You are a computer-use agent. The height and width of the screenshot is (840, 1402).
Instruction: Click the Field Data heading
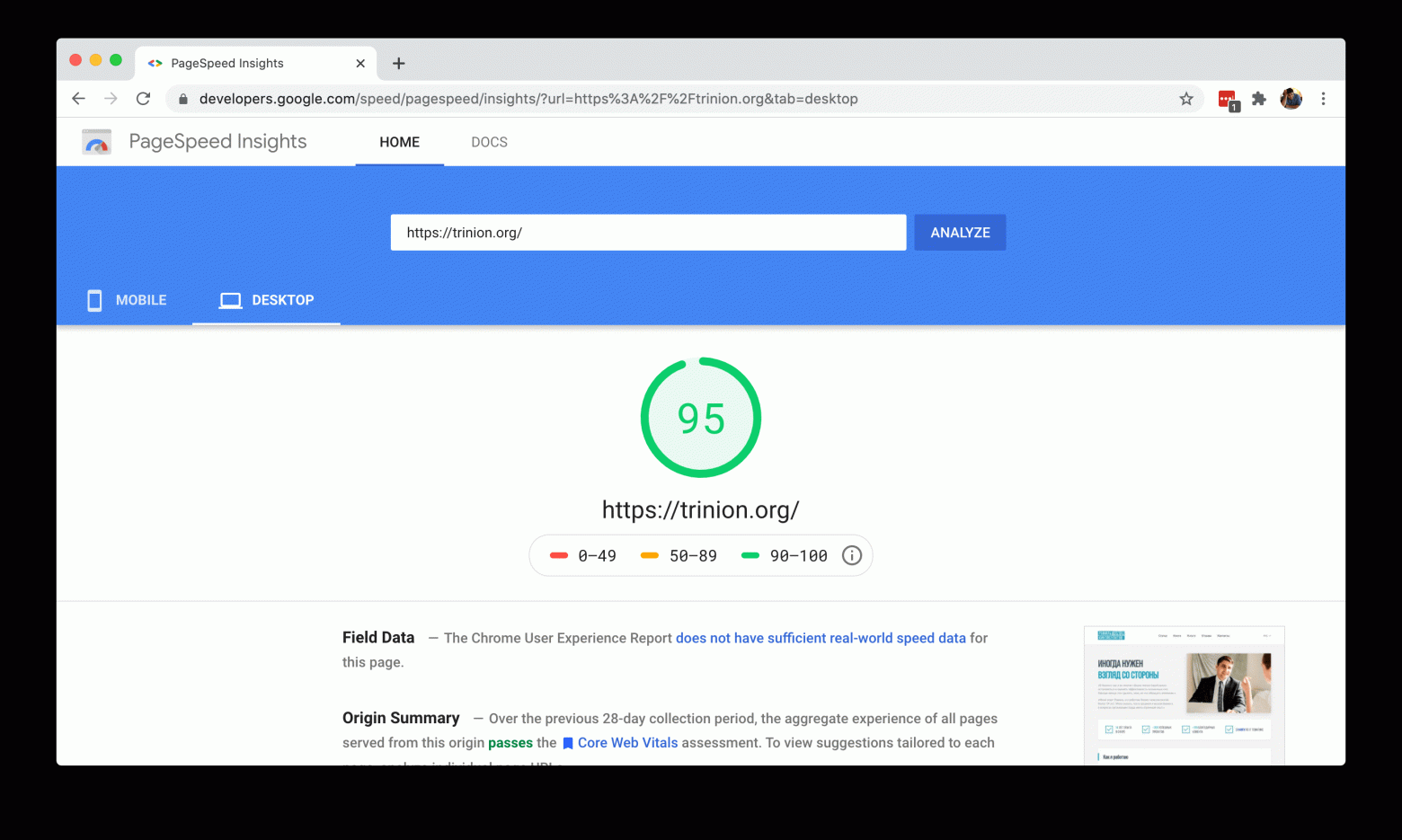point(378,637)
